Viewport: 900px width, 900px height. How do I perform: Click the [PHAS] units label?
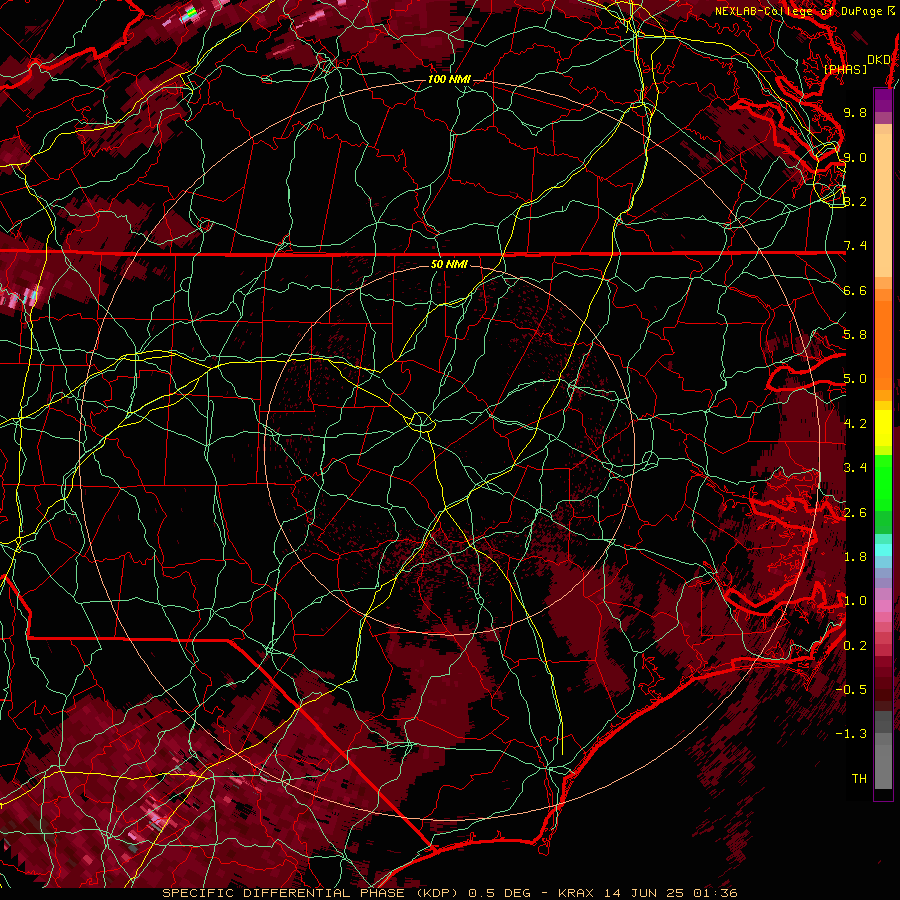point(845,69)
